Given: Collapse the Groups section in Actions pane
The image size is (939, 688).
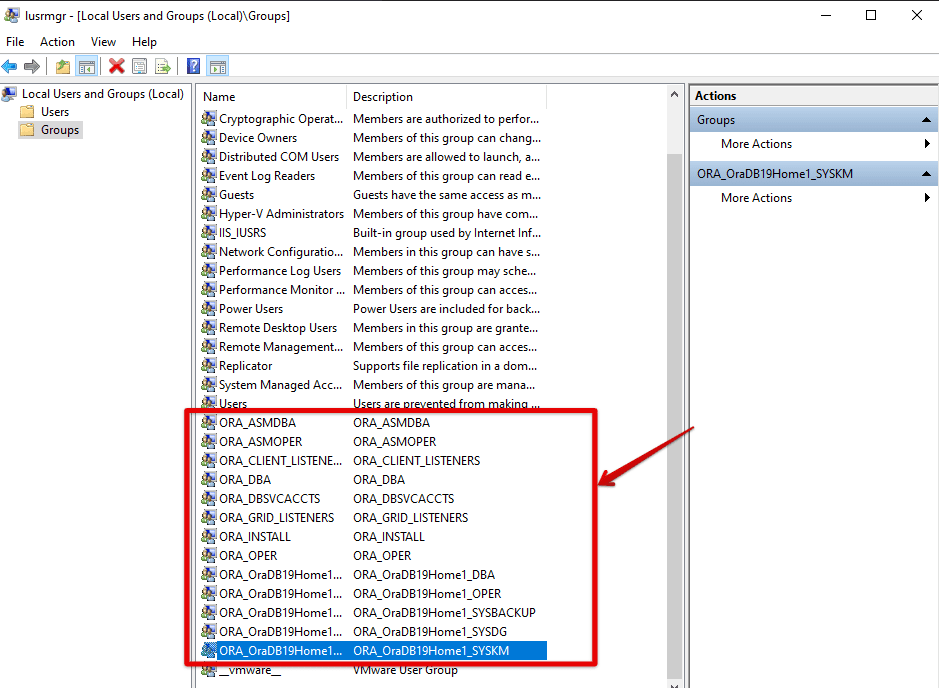Looking at the screenshot, I should pos(926,120).
